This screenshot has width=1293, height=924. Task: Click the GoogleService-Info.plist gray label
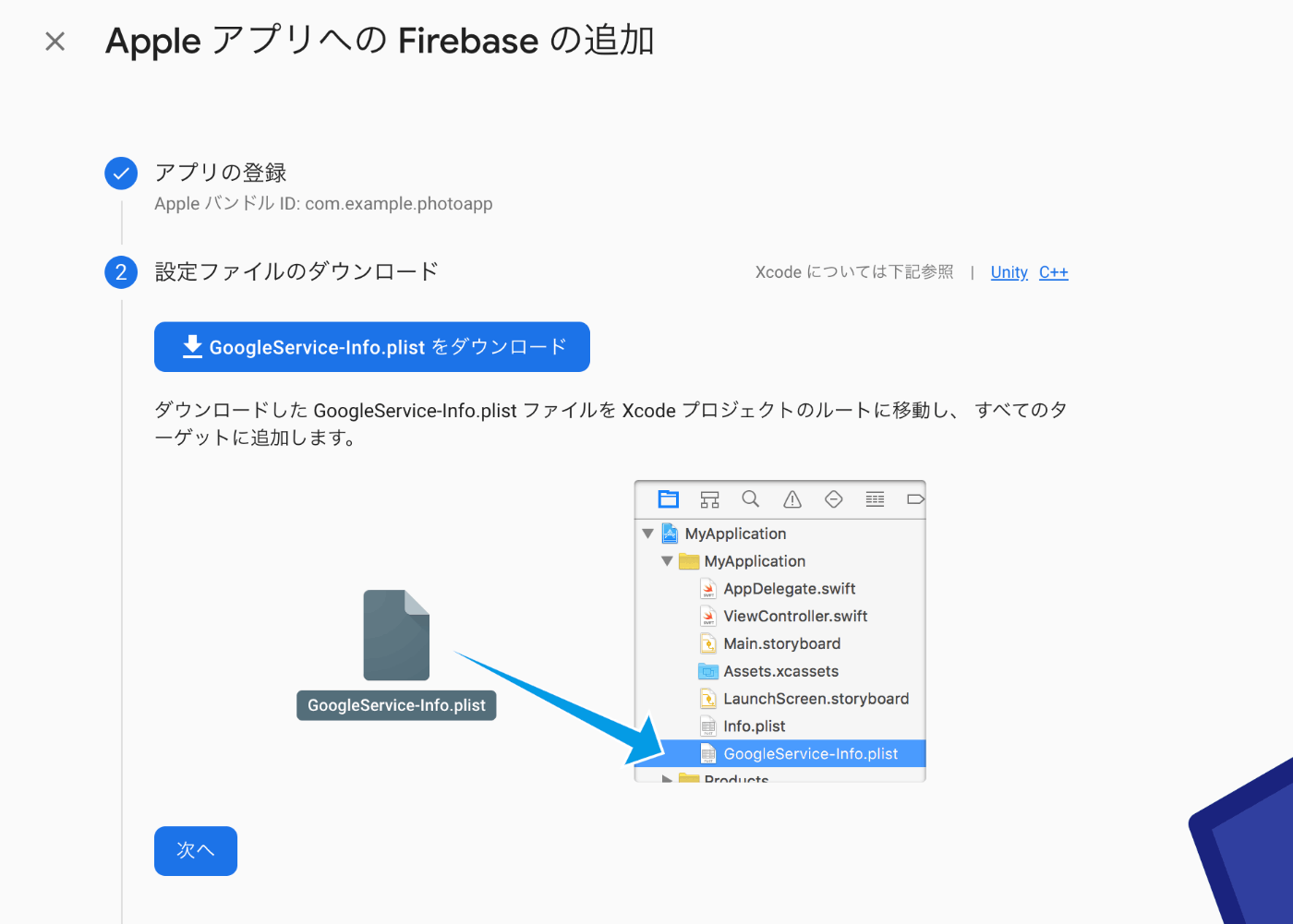pos(396,705)
